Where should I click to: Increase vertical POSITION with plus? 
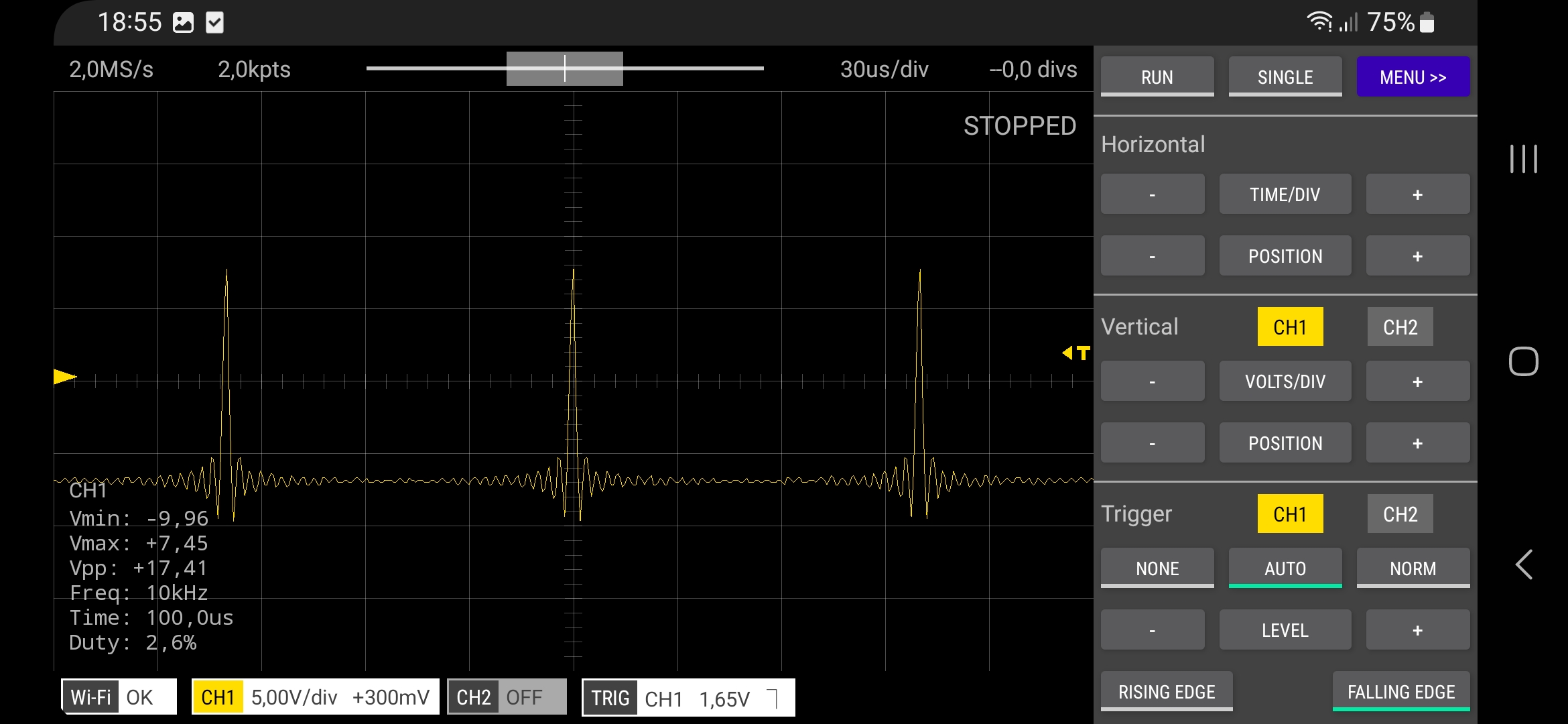pos(1418,443)
